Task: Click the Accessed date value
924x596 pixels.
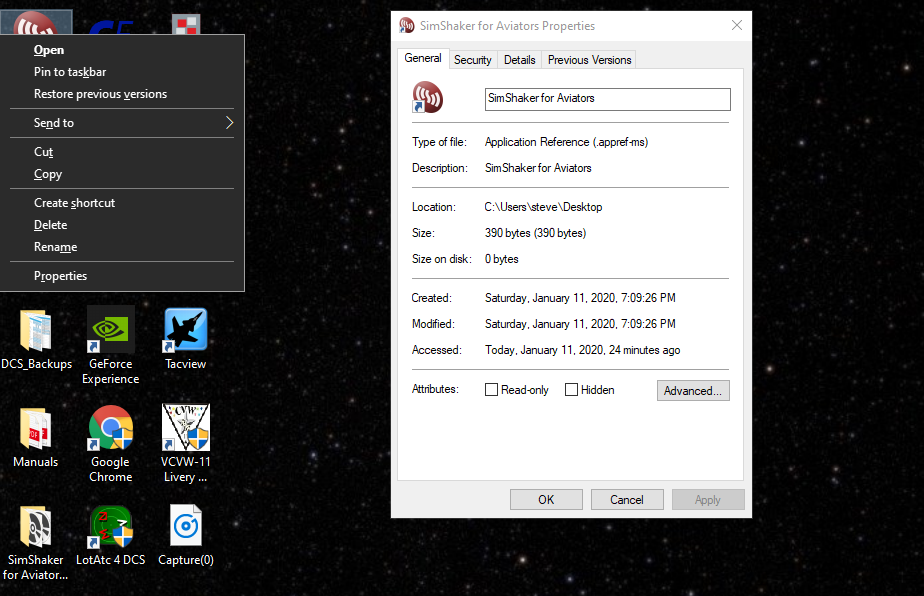Action: pyautogui.click(x=582, y=350)
